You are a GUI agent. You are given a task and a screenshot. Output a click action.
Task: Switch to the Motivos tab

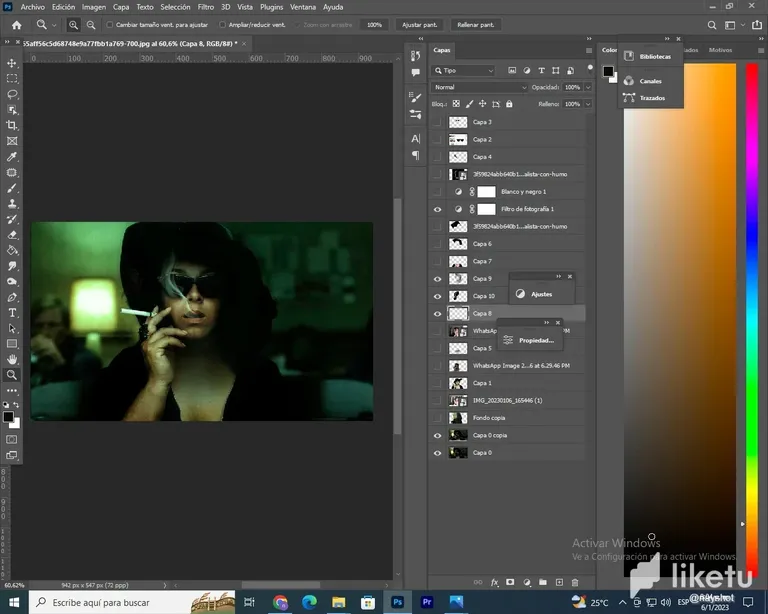click(x=720, y=50)
